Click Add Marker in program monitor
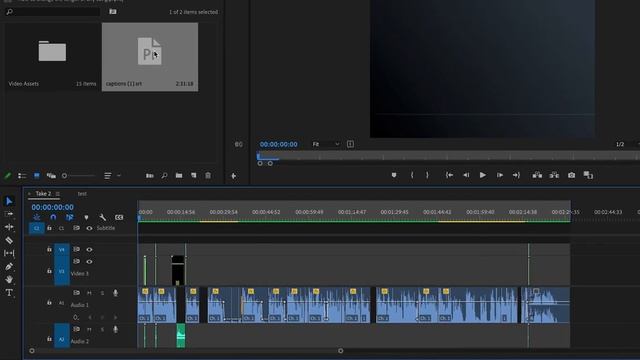The image size is (640, 360). (x=394, y=175)
